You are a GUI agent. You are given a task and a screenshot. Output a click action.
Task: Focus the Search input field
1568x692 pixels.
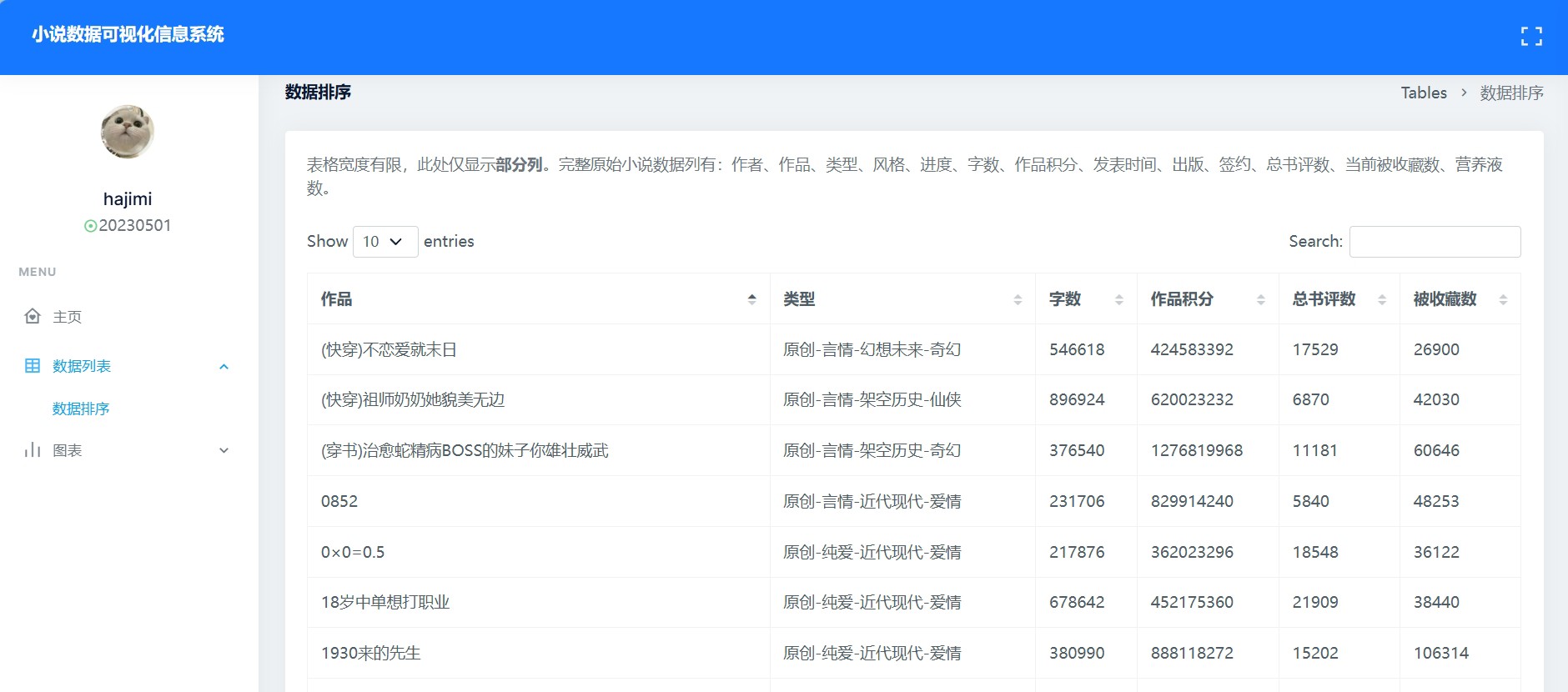click(x=1435, y=242)
